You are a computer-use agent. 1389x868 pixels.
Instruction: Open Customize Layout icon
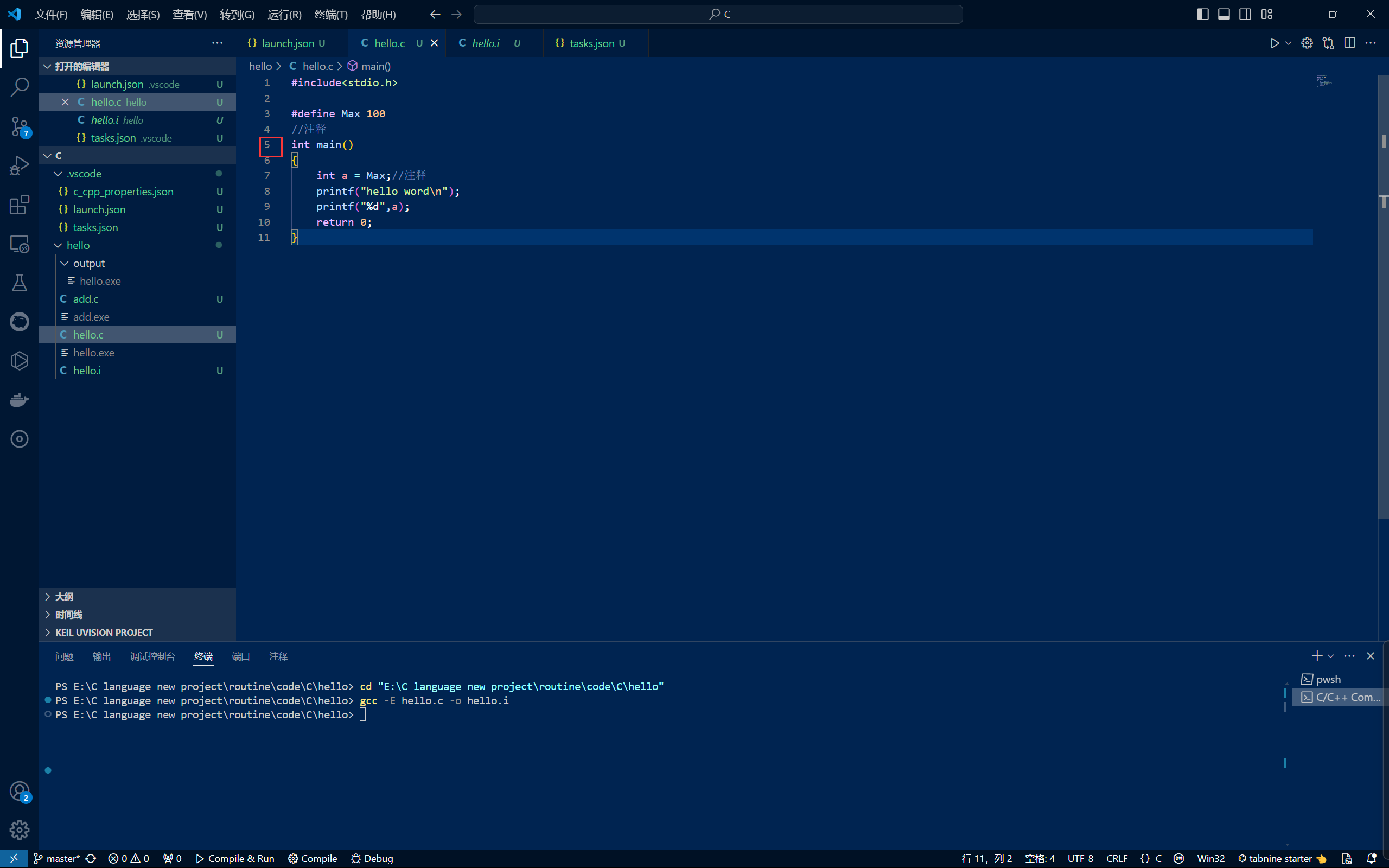tap(1267, 14)
